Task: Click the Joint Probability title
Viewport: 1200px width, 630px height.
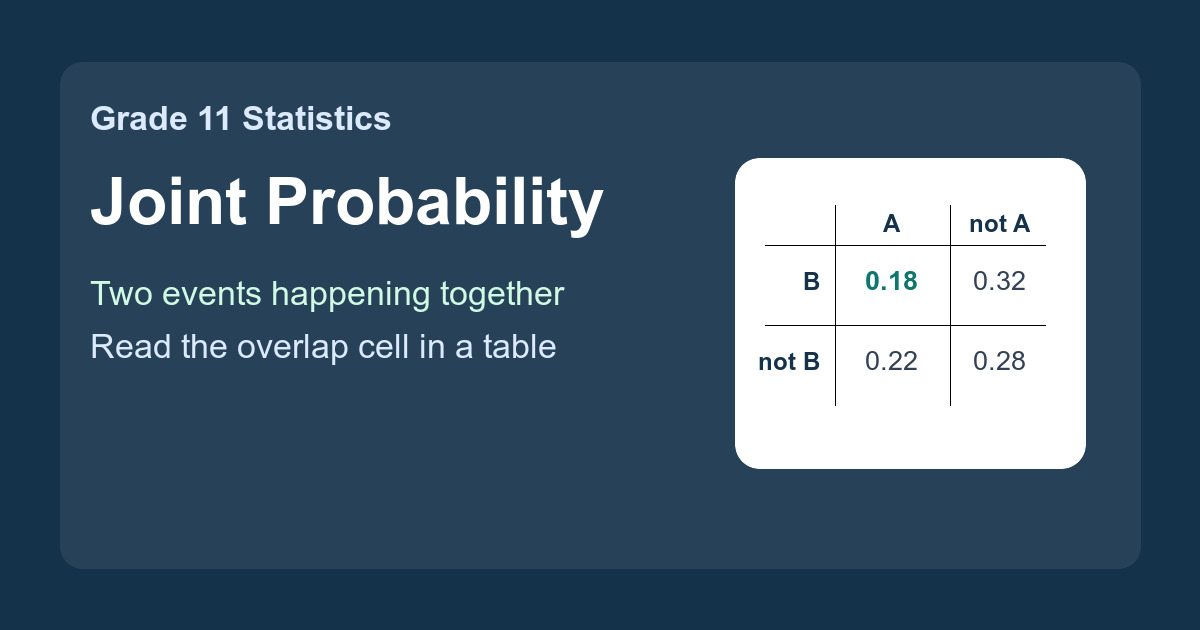Action: tap(347, 203)
